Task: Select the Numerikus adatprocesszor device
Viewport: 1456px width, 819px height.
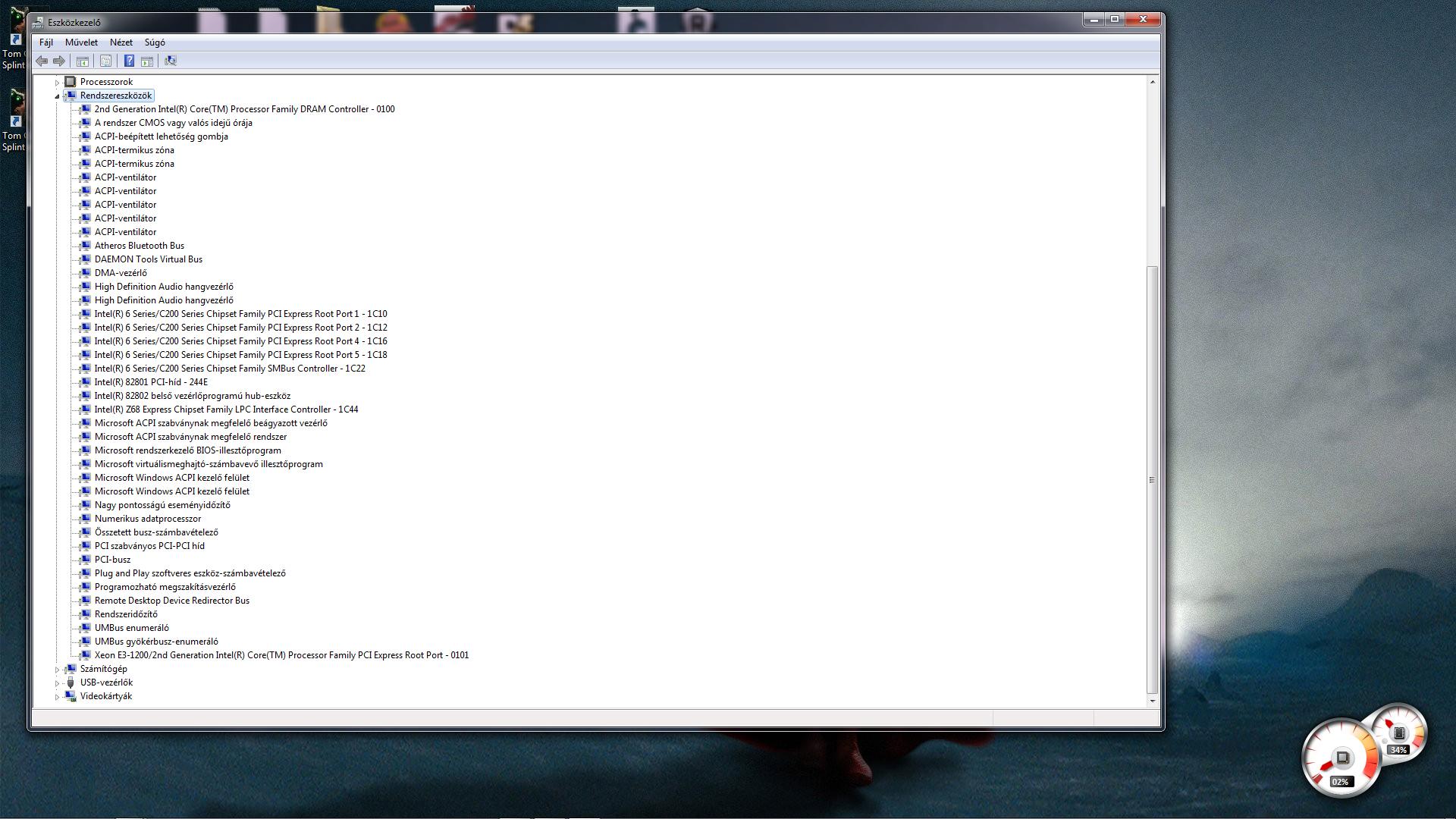Action: pyautogui.click(x=148, y=519)
